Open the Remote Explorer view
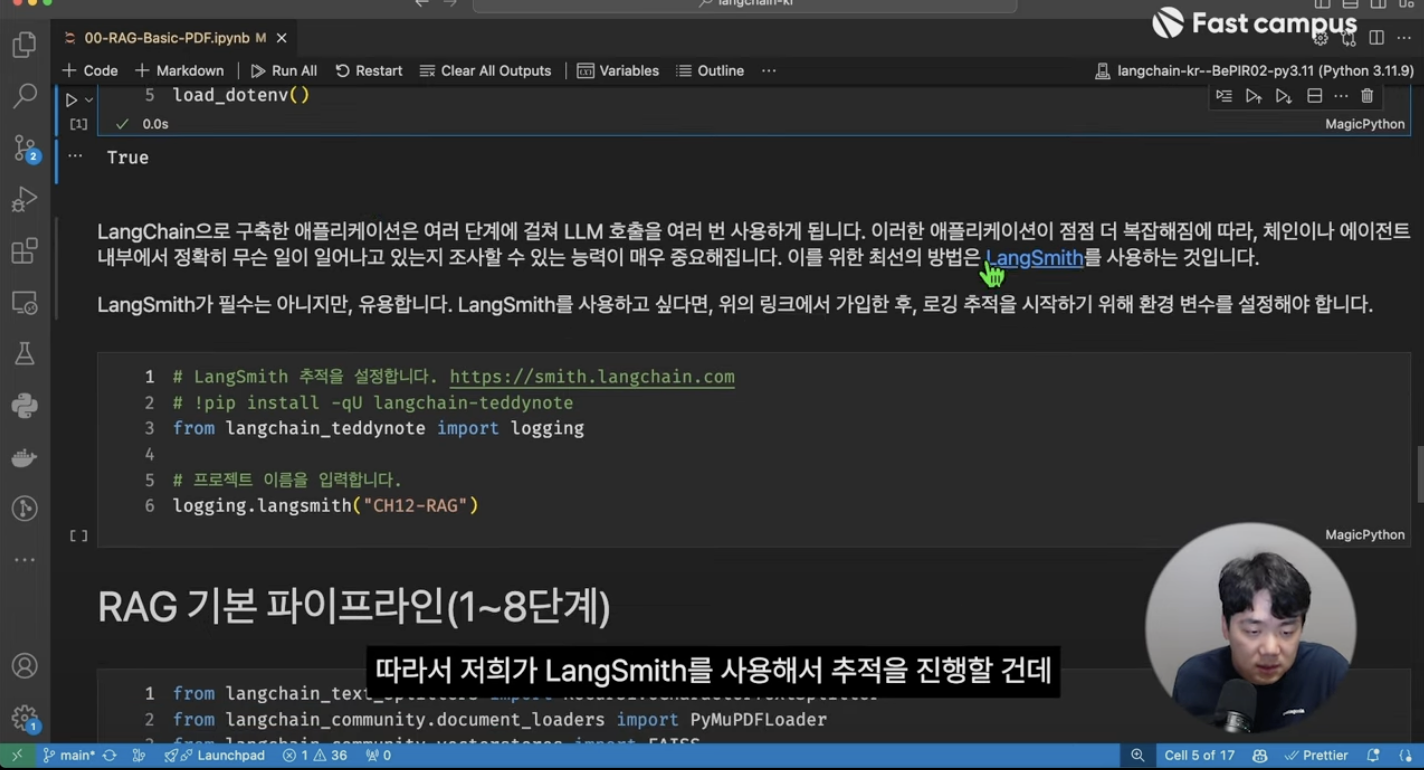 (x=24, y=302)
